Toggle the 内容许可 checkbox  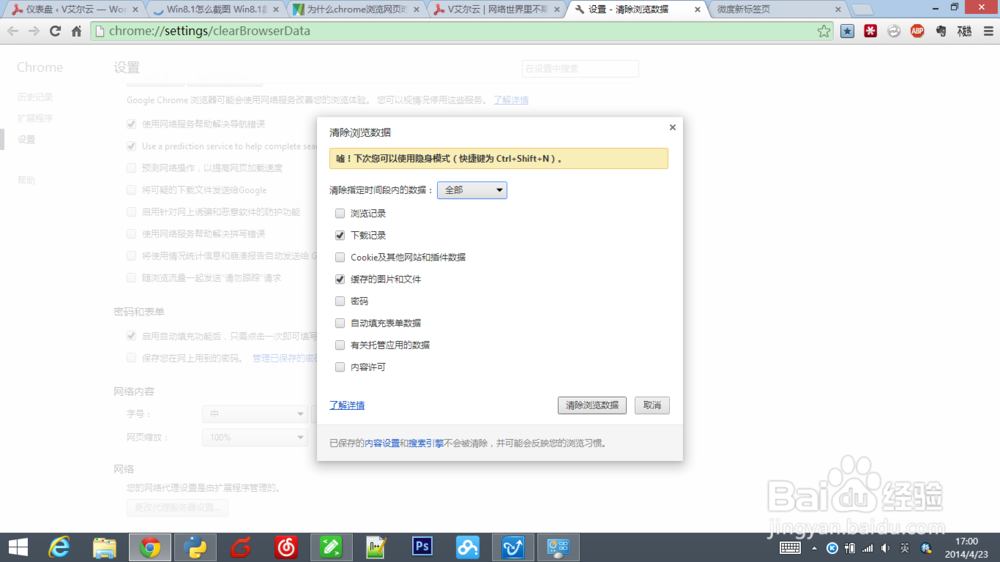(x=340, y=367)
